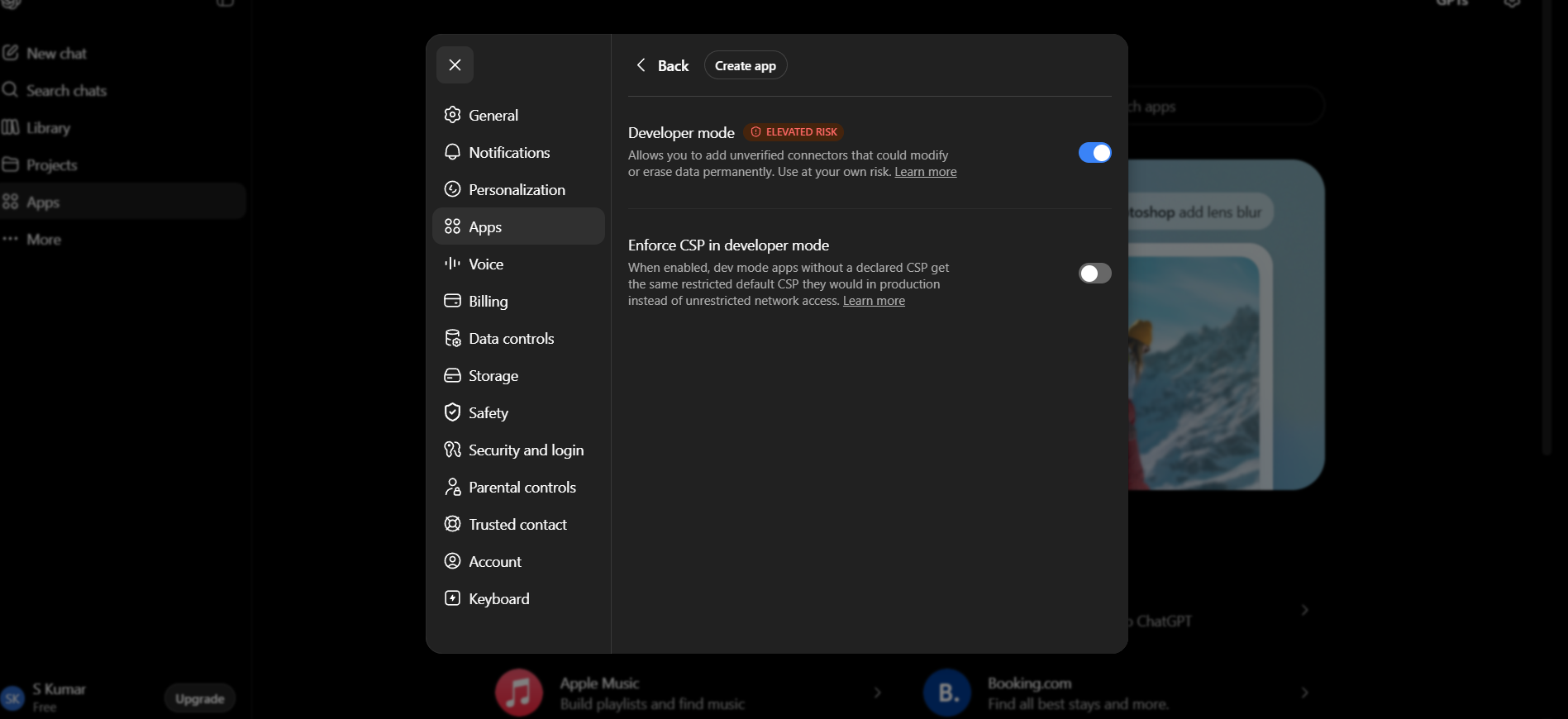Screen dimensions: 1568x719
Task: Open Learn more under Enforce CSP
Action: click(x=874, y=301)
